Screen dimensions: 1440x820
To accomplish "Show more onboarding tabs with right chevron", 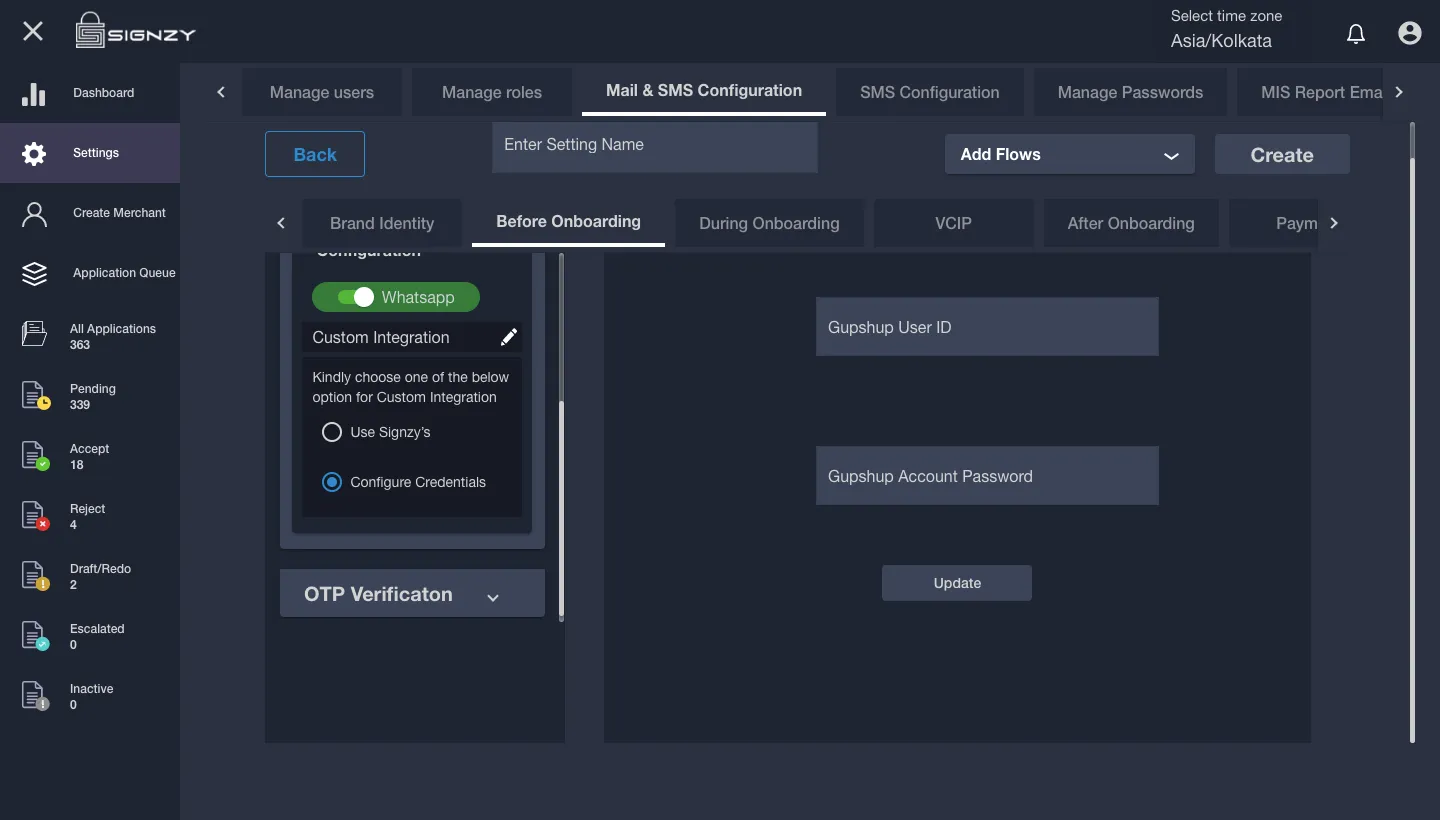I will [x=1334, y=223].
